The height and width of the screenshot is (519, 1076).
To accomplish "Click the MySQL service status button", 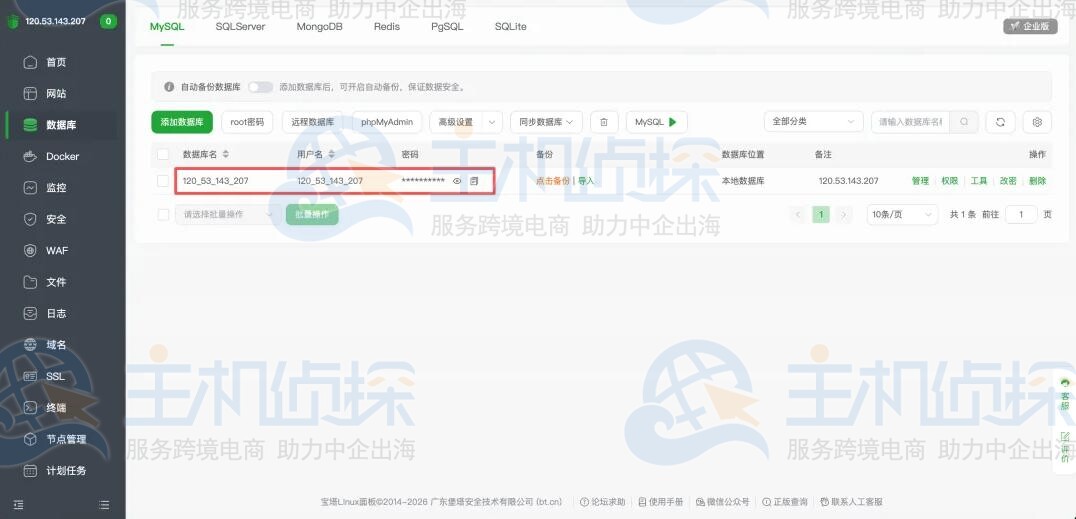I will point(656,122).
